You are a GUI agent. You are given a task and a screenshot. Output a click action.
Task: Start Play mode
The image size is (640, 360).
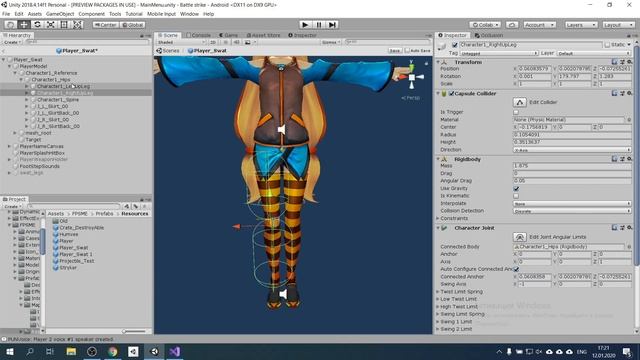pos(305,24)
